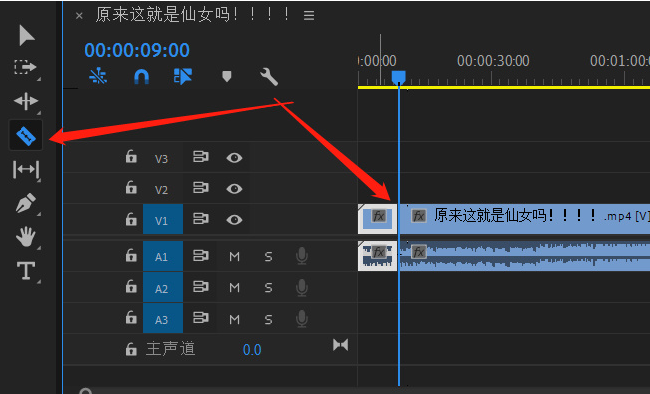The height and width of the screenshot is (394, 650).
Task: Enable voice-over record on A1
Action: 302,256
